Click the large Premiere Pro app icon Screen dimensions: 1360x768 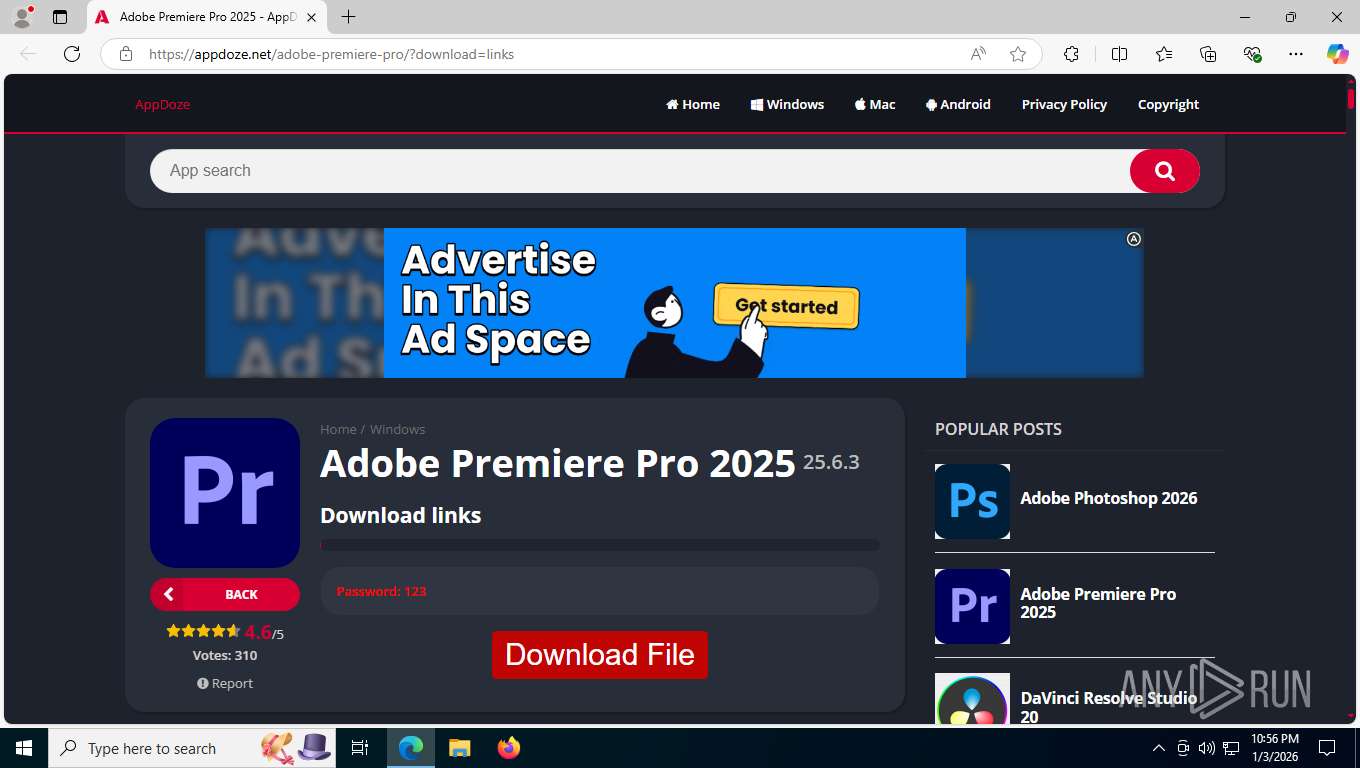[225, 493]
